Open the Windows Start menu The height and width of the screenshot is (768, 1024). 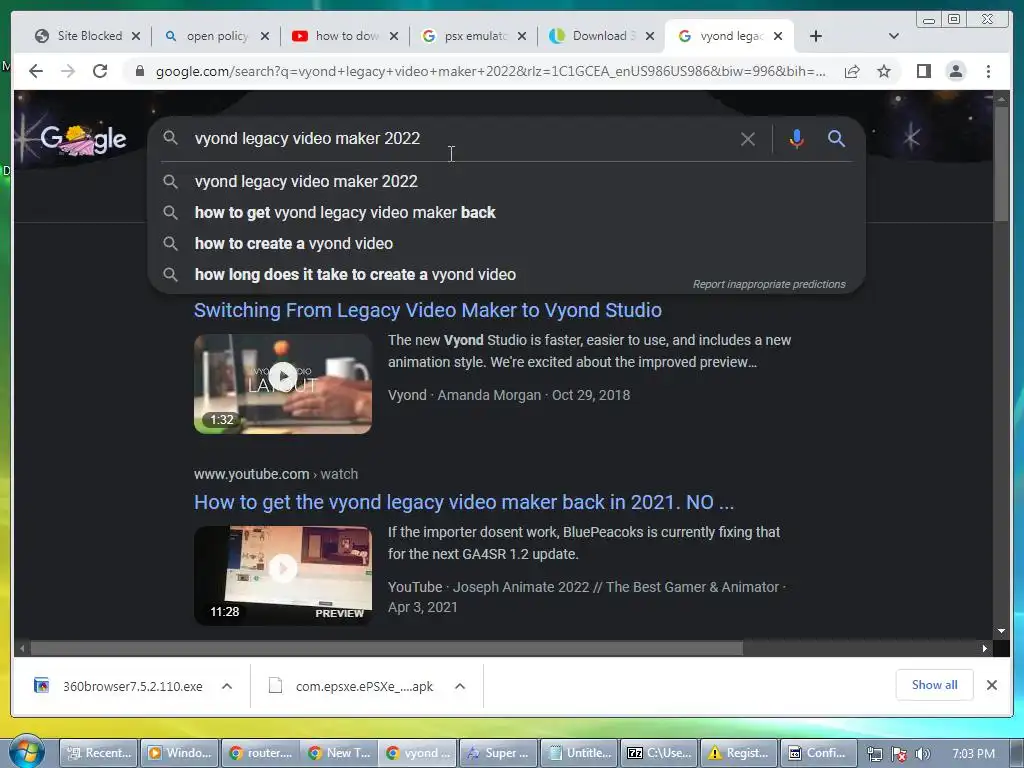point(26,752)
